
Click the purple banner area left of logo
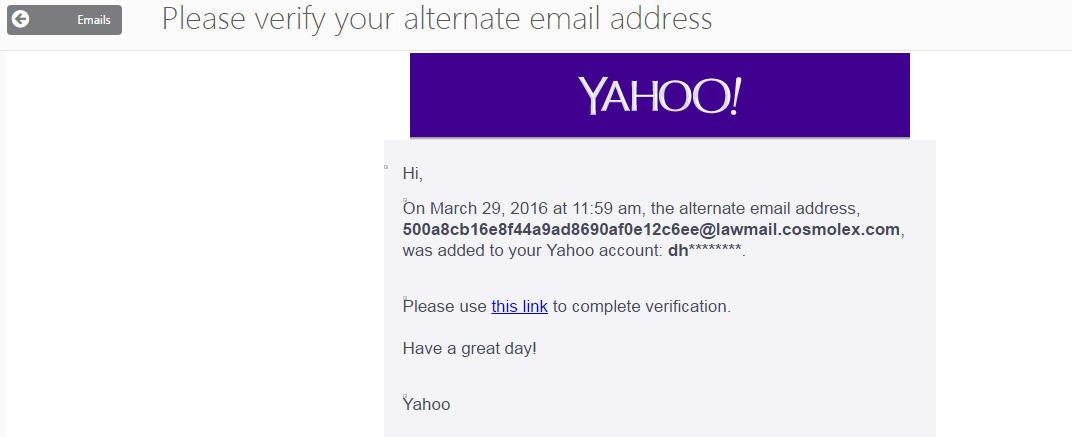[x=492, y=95]
